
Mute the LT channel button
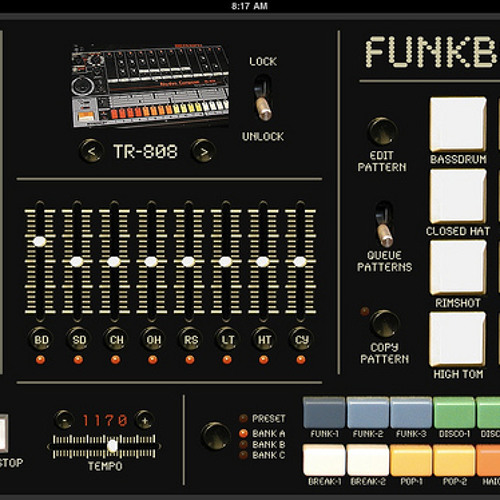point(227,339)
